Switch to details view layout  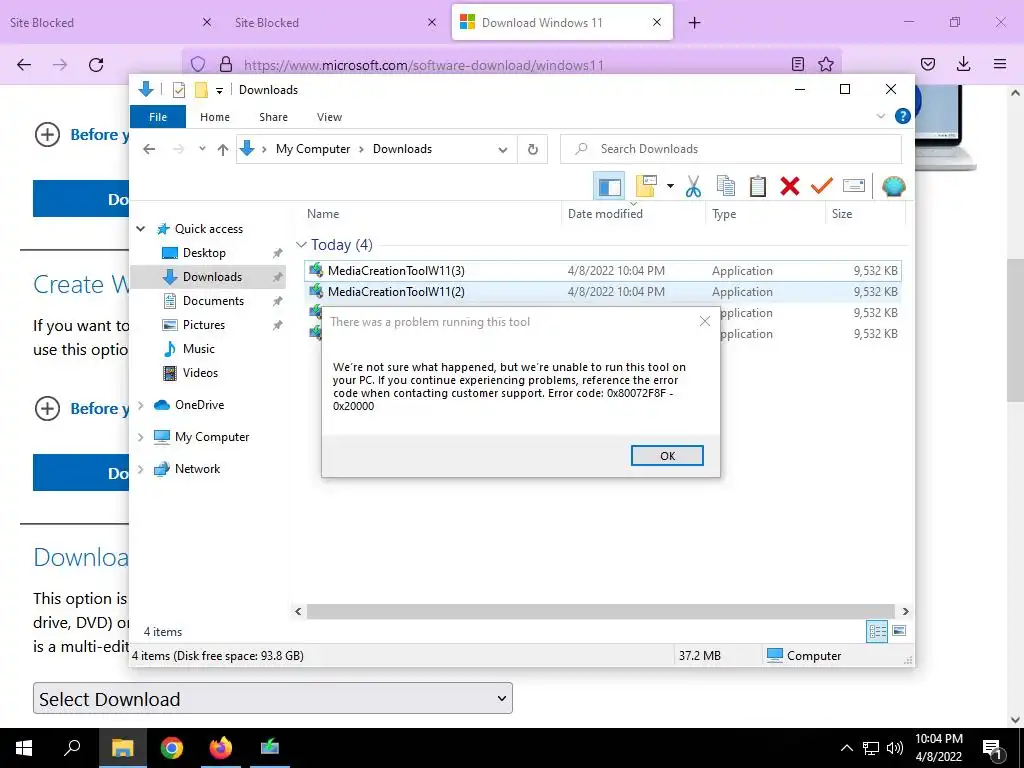[x=877, y=631]
